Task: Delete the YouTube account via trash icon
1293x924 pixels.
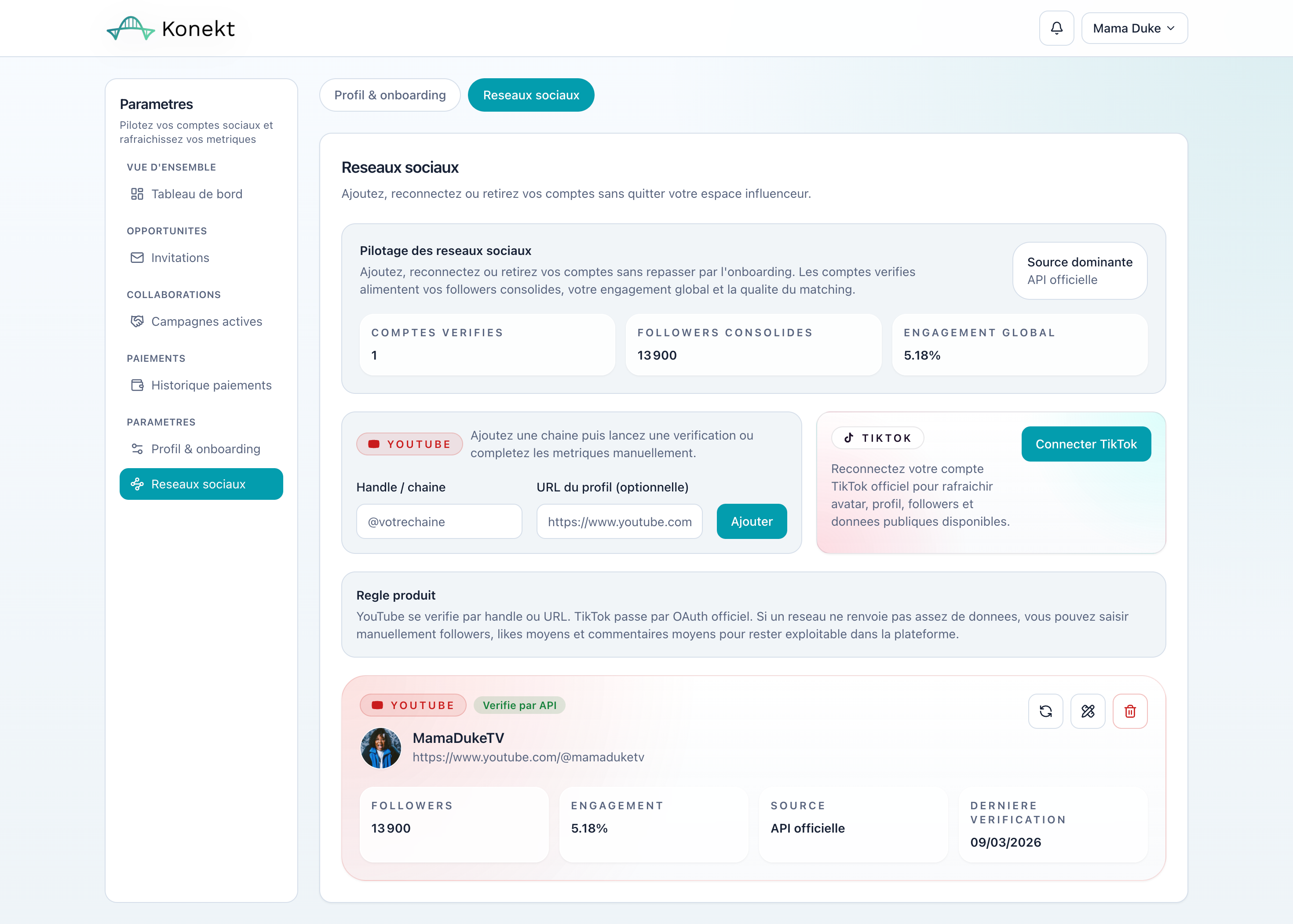Action: tap(1130, 711)
